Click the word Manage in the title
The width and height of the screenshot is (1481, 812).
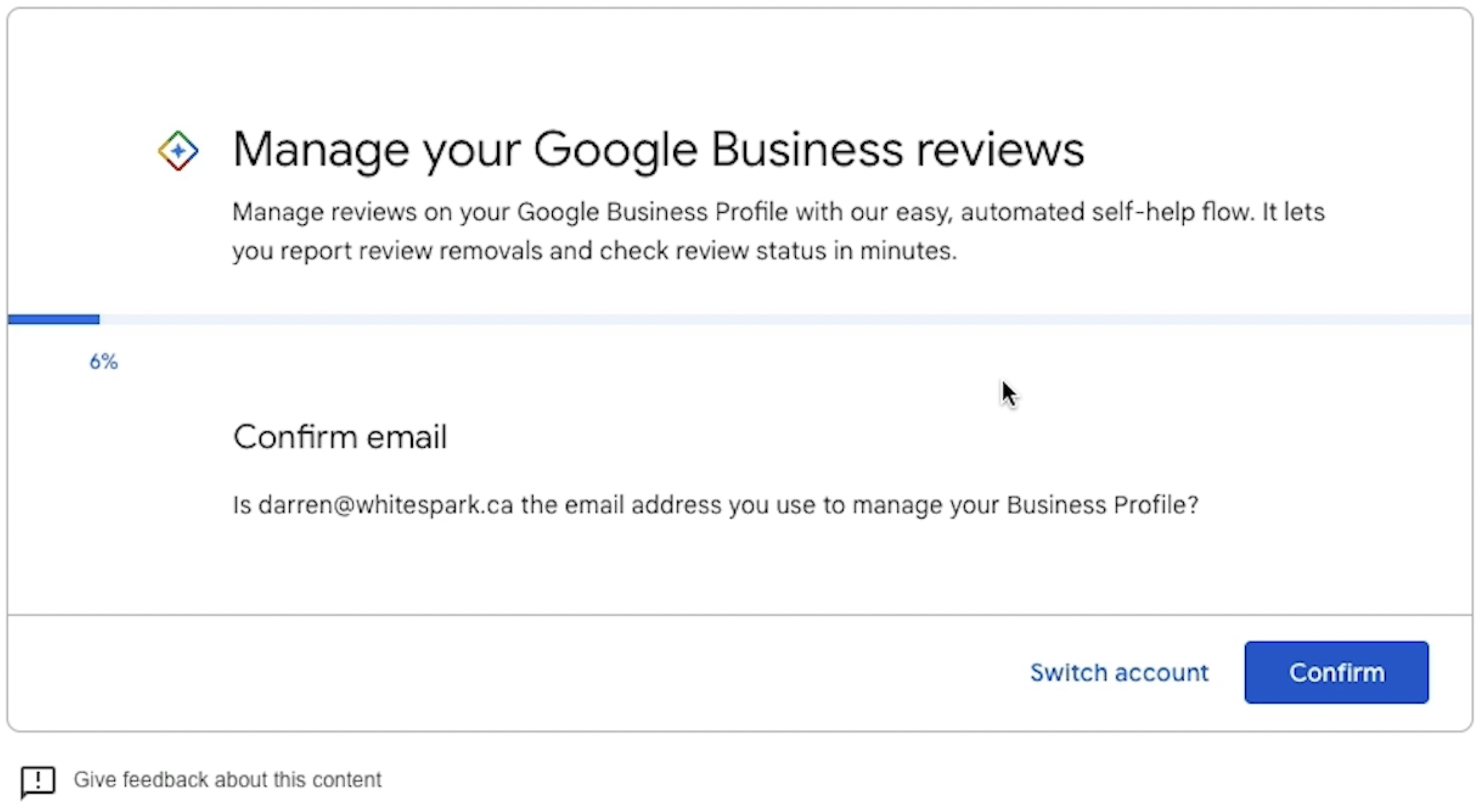(320, 149)
